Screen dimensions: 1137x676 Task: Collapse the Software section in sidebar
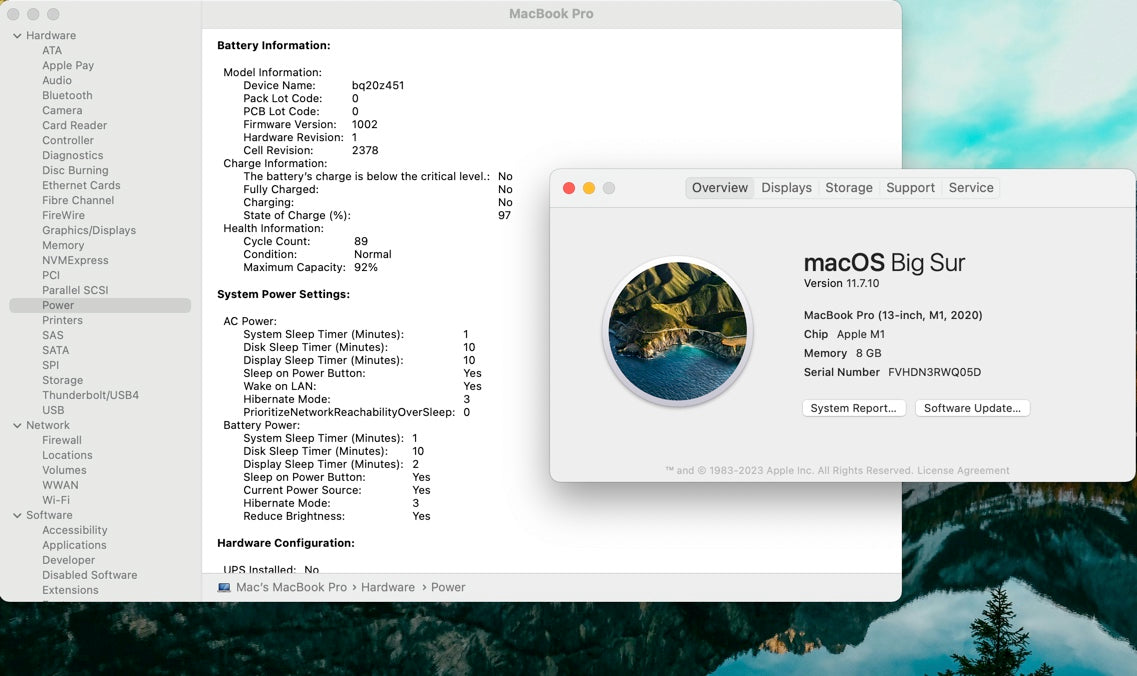click(x=17, y=516)
